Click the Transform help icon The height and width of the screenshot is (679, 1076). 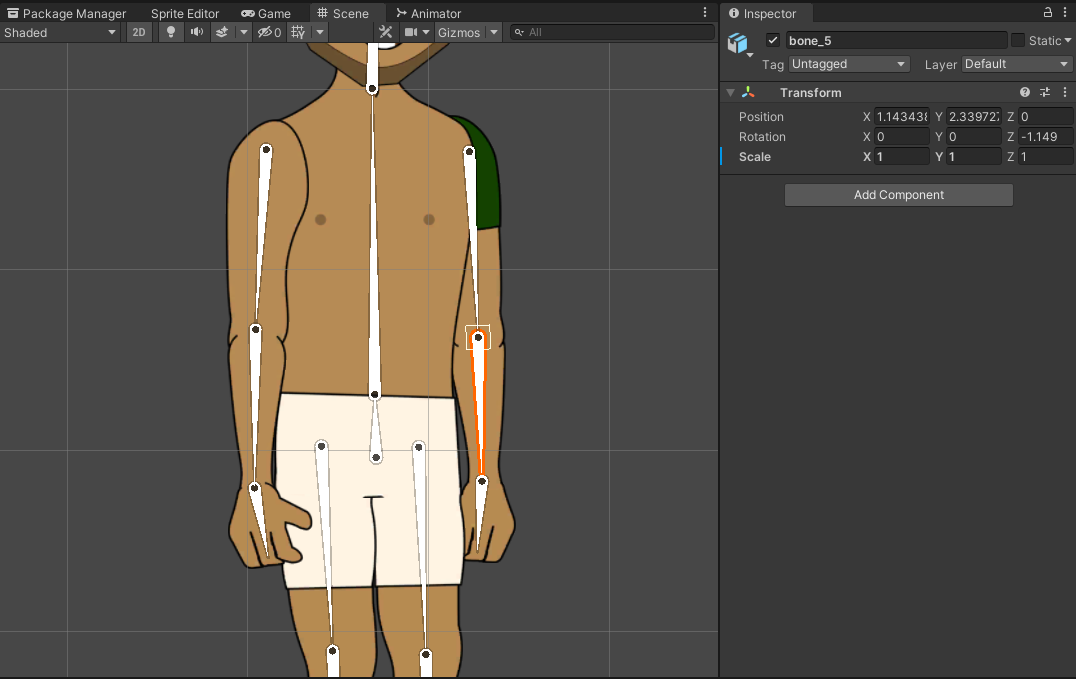click(x=1024, y=92)
